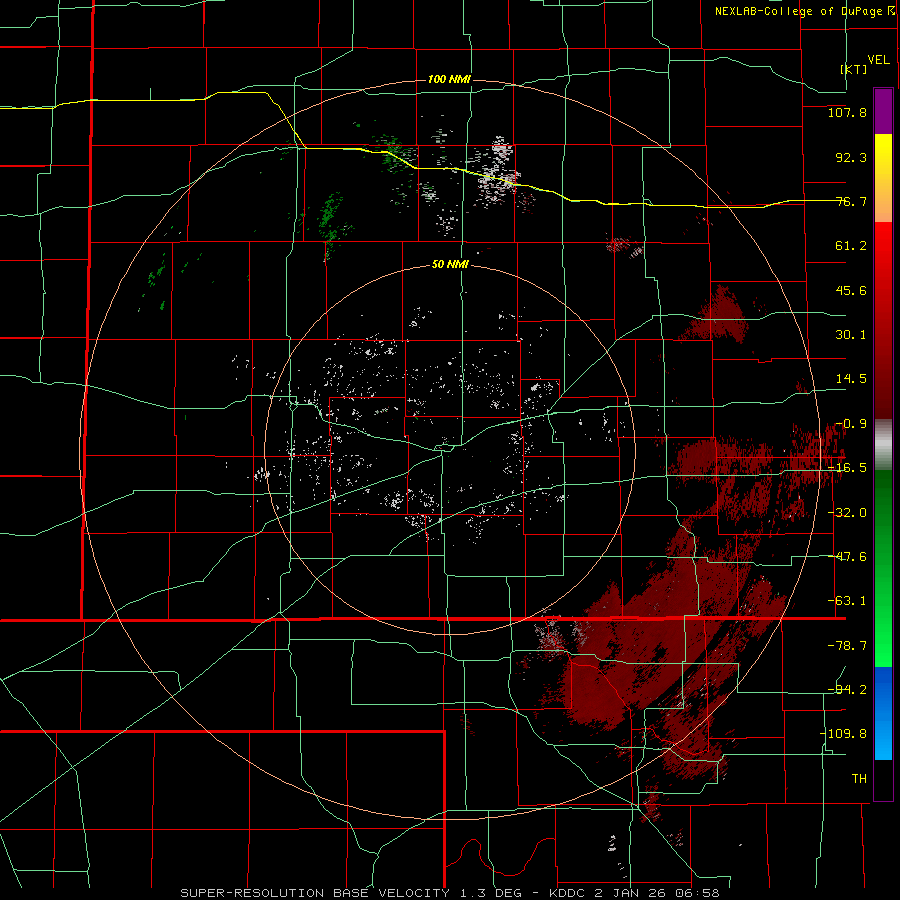Click the -47.6 velocity scale value
Image resolution: width=900 pixels, height=900 pixels.
(x=847, y=557)
